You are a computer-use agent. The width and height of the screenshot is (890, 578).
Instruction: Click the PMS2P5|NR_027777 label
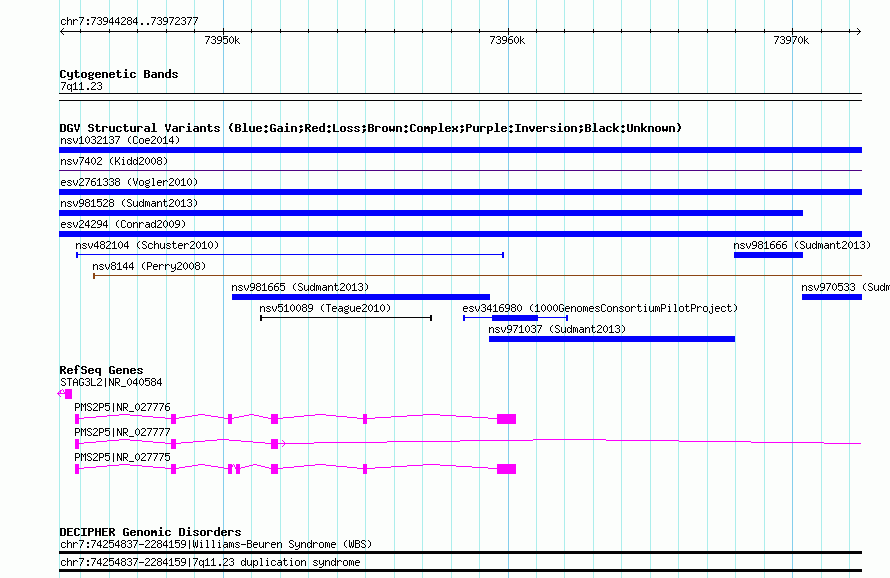click(x=123, y=432)
